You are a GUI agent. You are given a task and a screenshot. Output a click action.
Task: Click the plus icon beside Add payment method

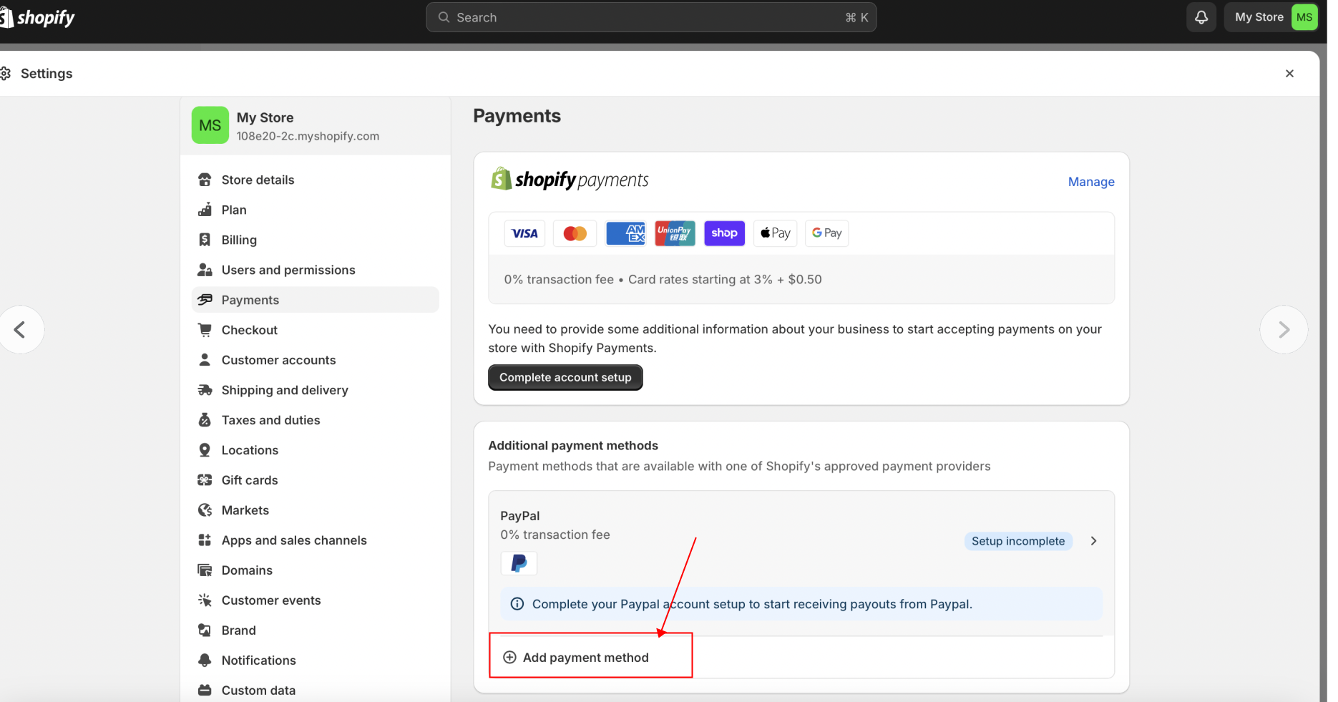[509, 657]
